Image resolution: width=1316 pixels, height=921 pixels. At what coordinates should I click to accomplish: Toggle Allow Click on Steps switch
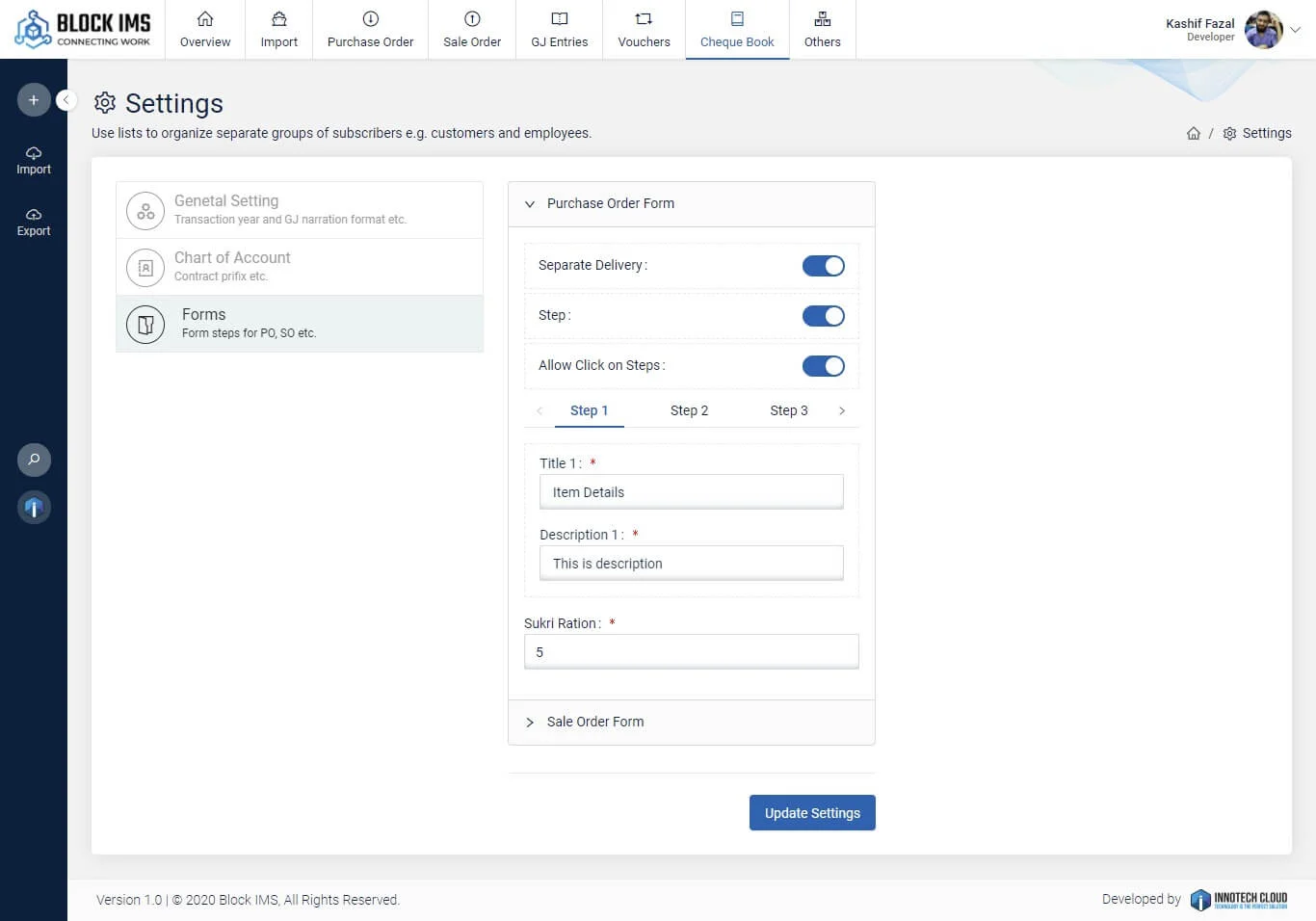click(823, 366)
